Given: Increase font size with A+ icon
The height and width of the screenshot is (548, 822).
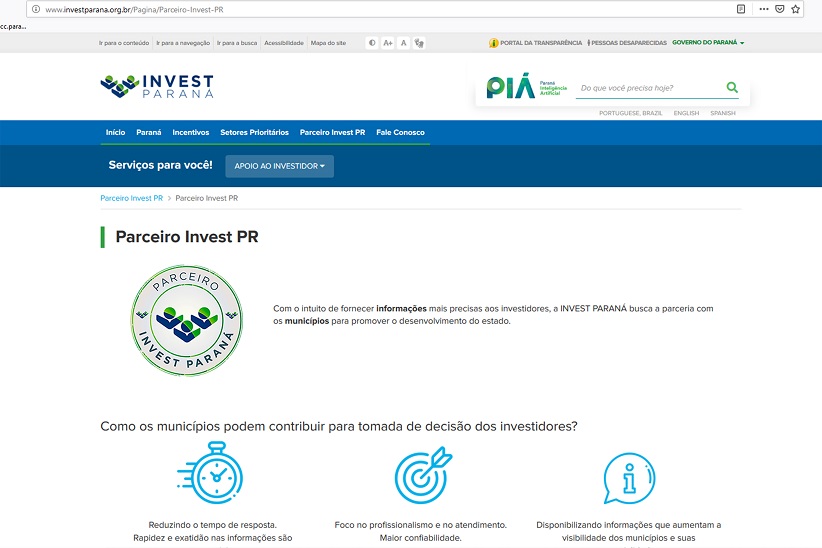Looking at the screenshot, I should pyautogui.click(x=388, y=43).
